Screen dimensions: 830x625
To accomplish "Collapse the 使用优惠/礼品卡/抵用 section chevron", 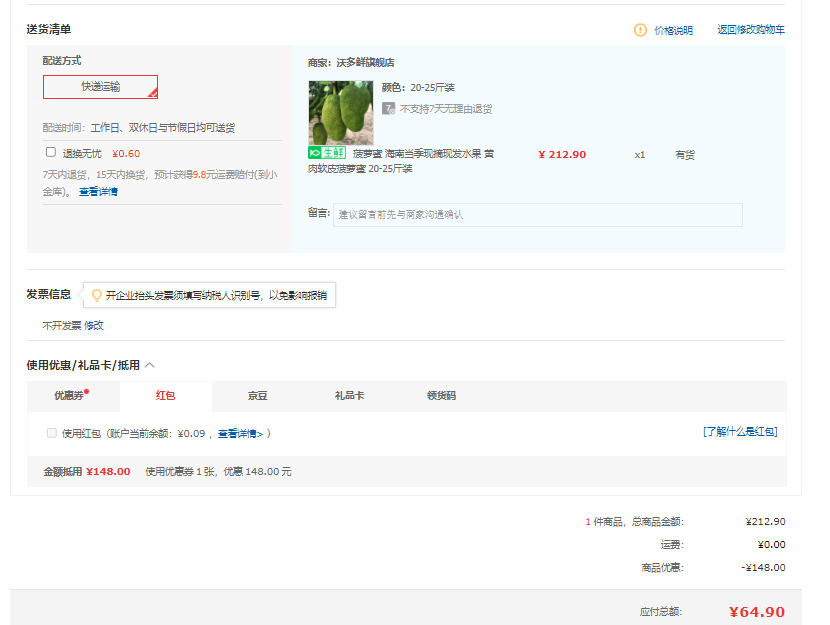I will coord(150,365).
